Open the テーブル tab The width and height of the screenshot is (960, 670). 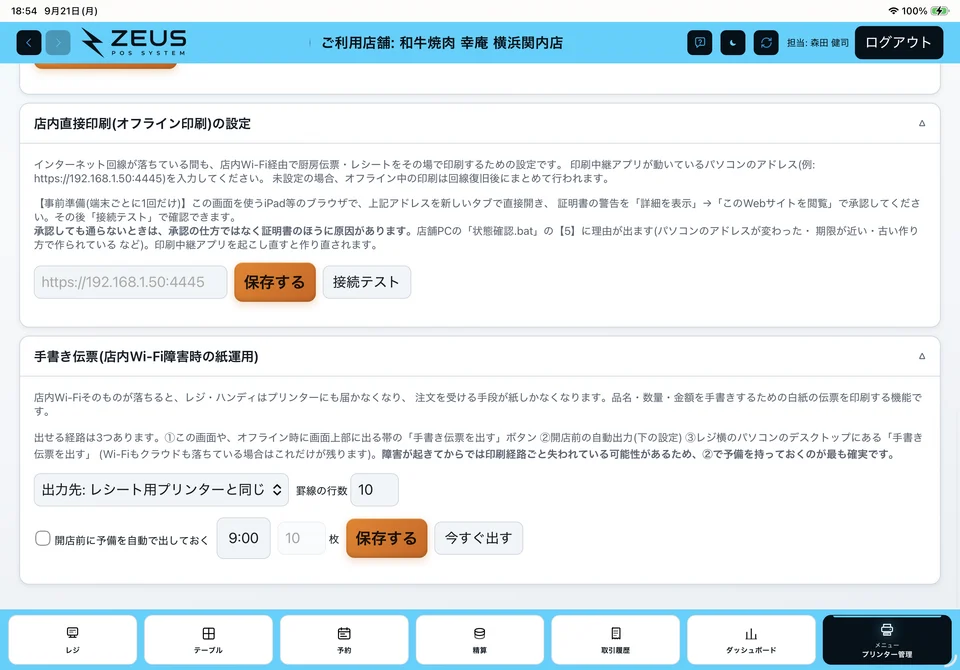pos(208,640)
